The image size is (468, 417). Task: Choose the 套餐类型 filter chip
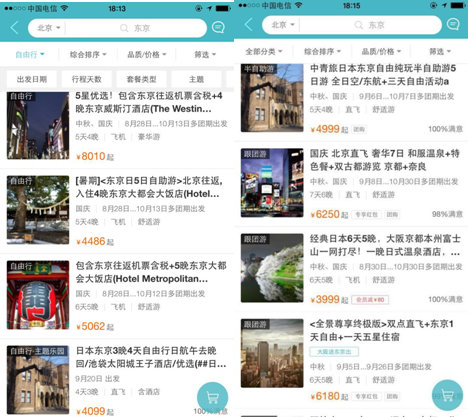point(141,79)
